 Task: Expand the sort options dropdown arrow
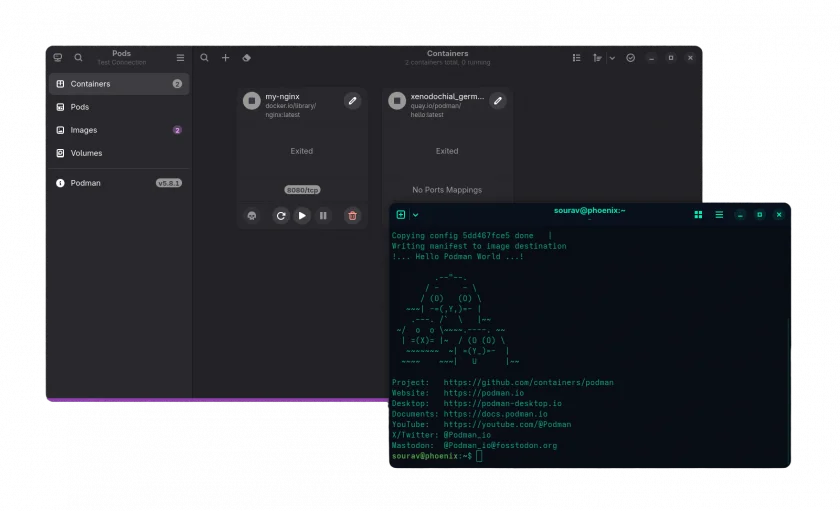click(612, 58)
